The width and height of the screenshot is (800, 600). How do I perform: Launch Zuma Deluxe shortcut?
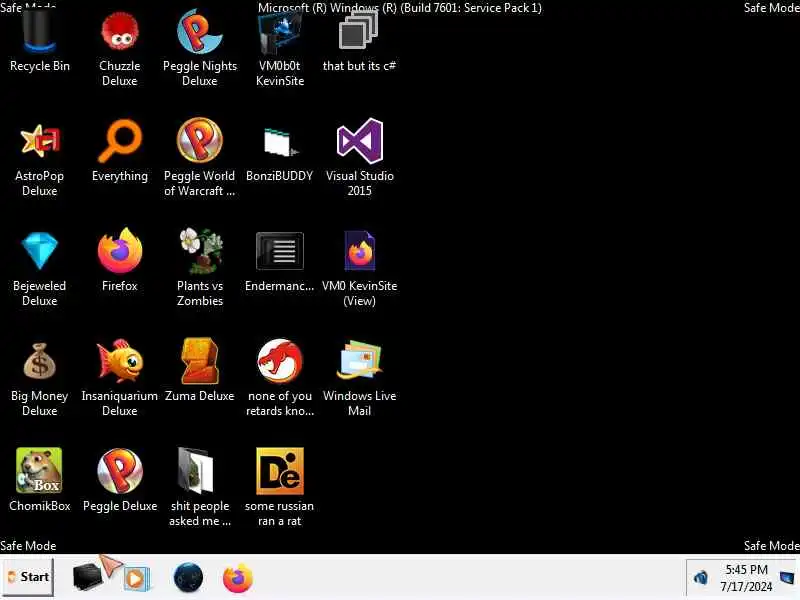199,361
